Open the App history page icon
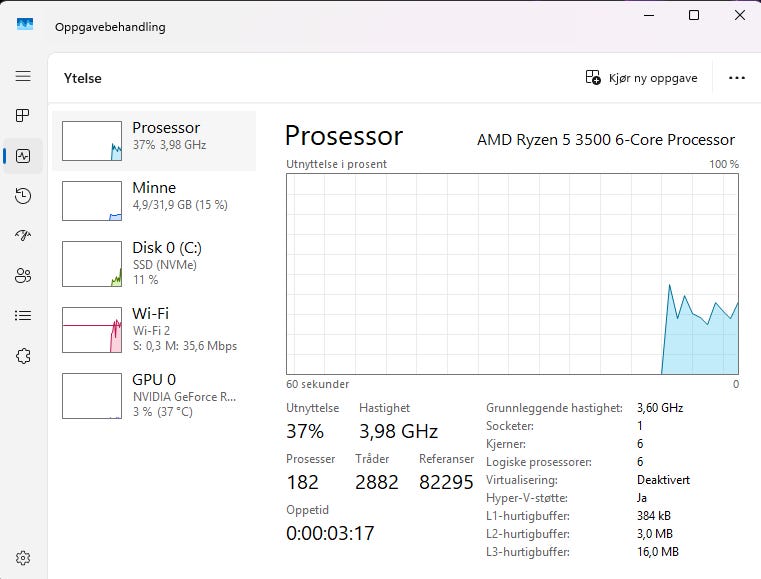Screen dimensions: 761x579 click(x=23, y=196)
